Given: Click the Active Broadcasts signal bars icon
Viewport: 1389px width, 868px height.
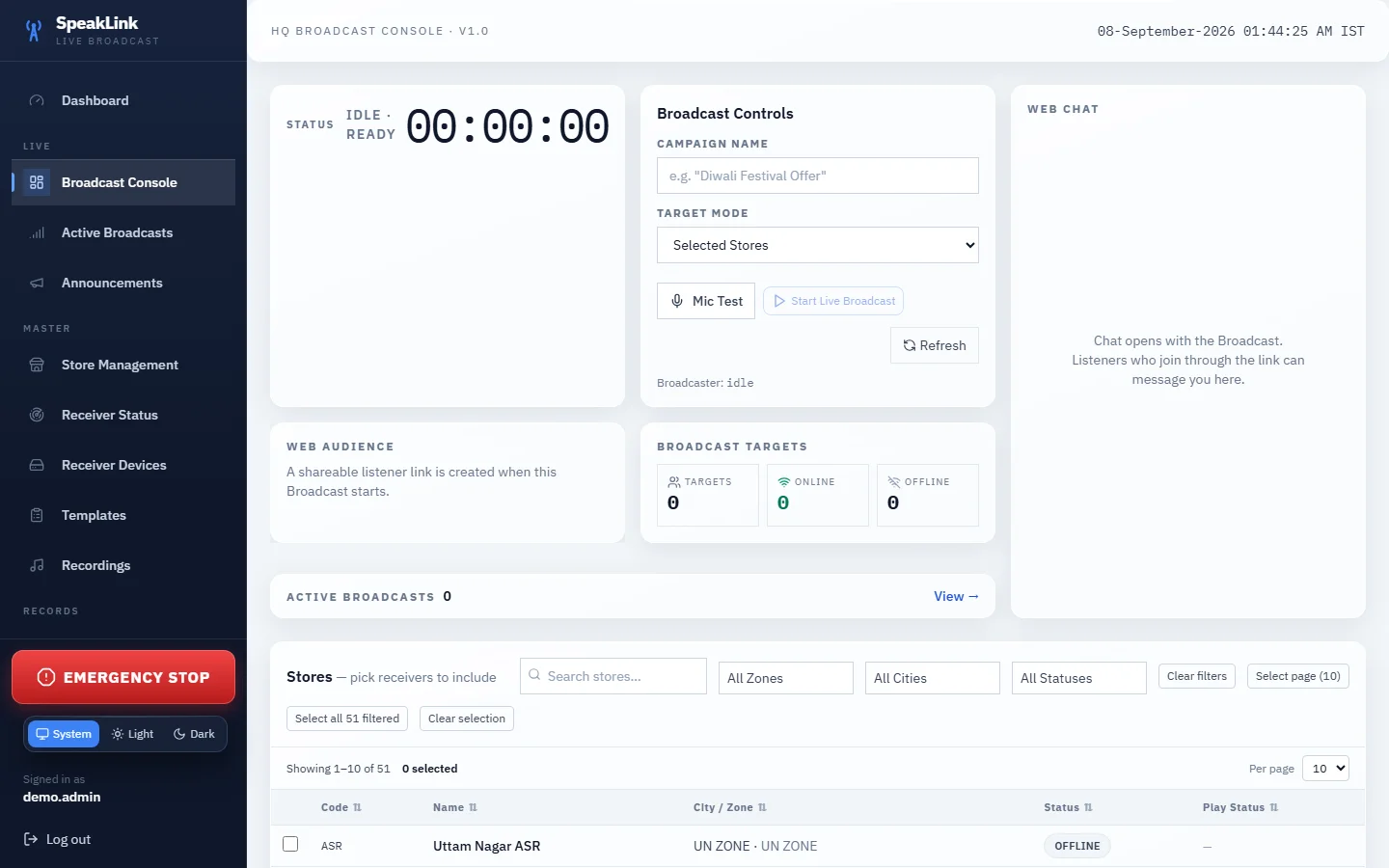Looking at the screenshot, I should pos(37,232).
